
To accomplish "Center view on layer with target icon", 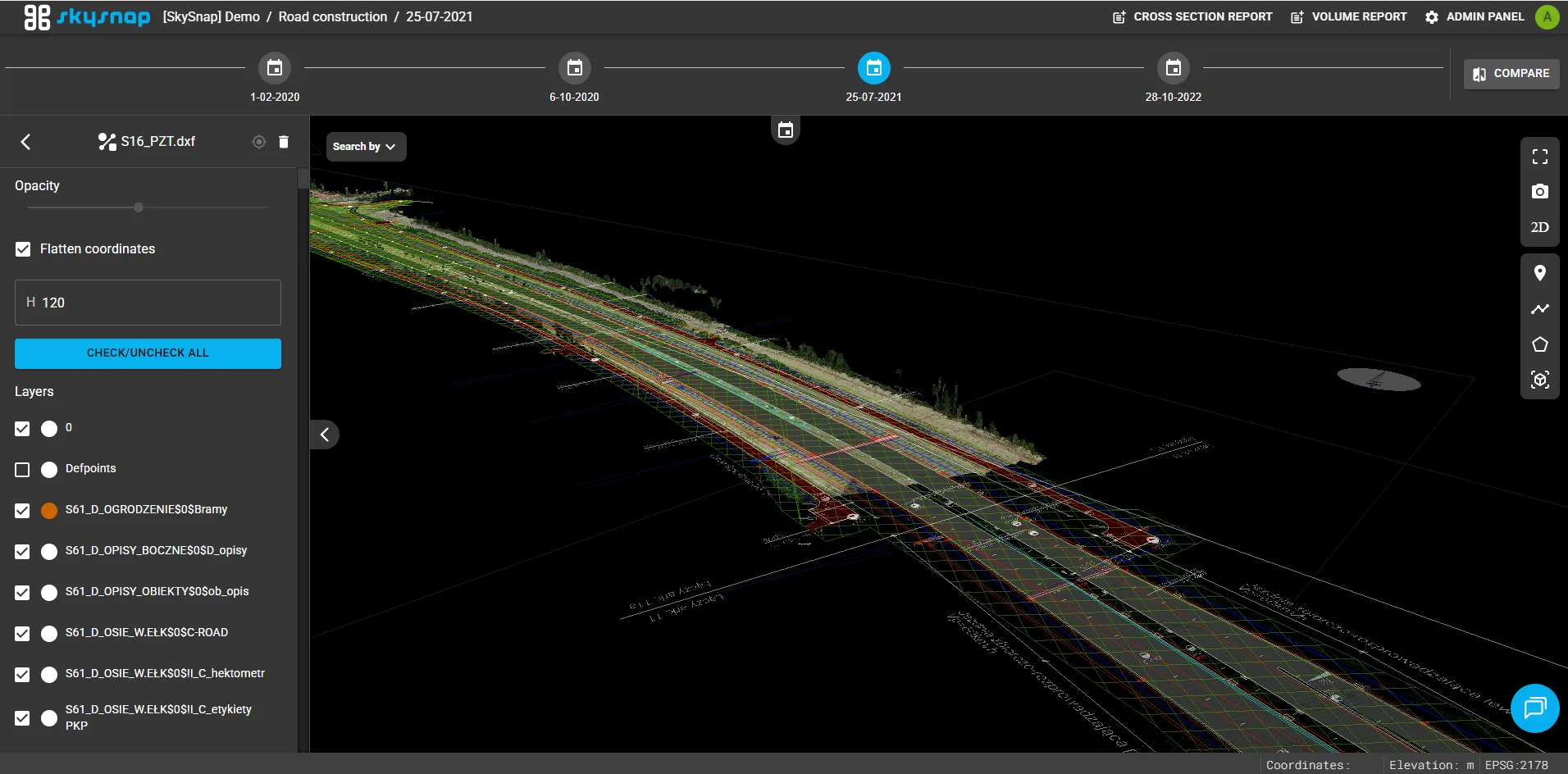I will [x=259, y=142].
